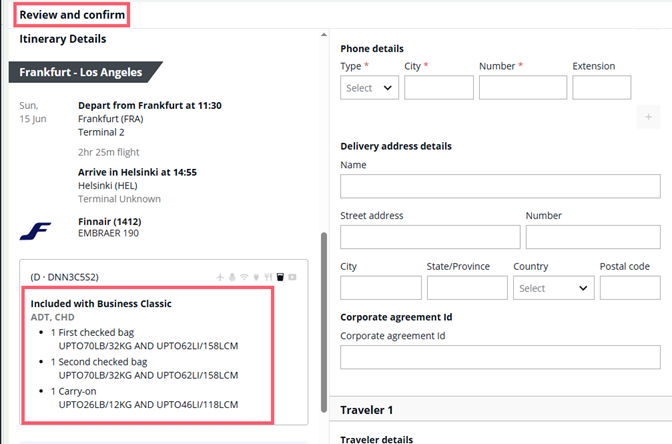
Task: Click the seat amenity icon
Action: [233, 276]
